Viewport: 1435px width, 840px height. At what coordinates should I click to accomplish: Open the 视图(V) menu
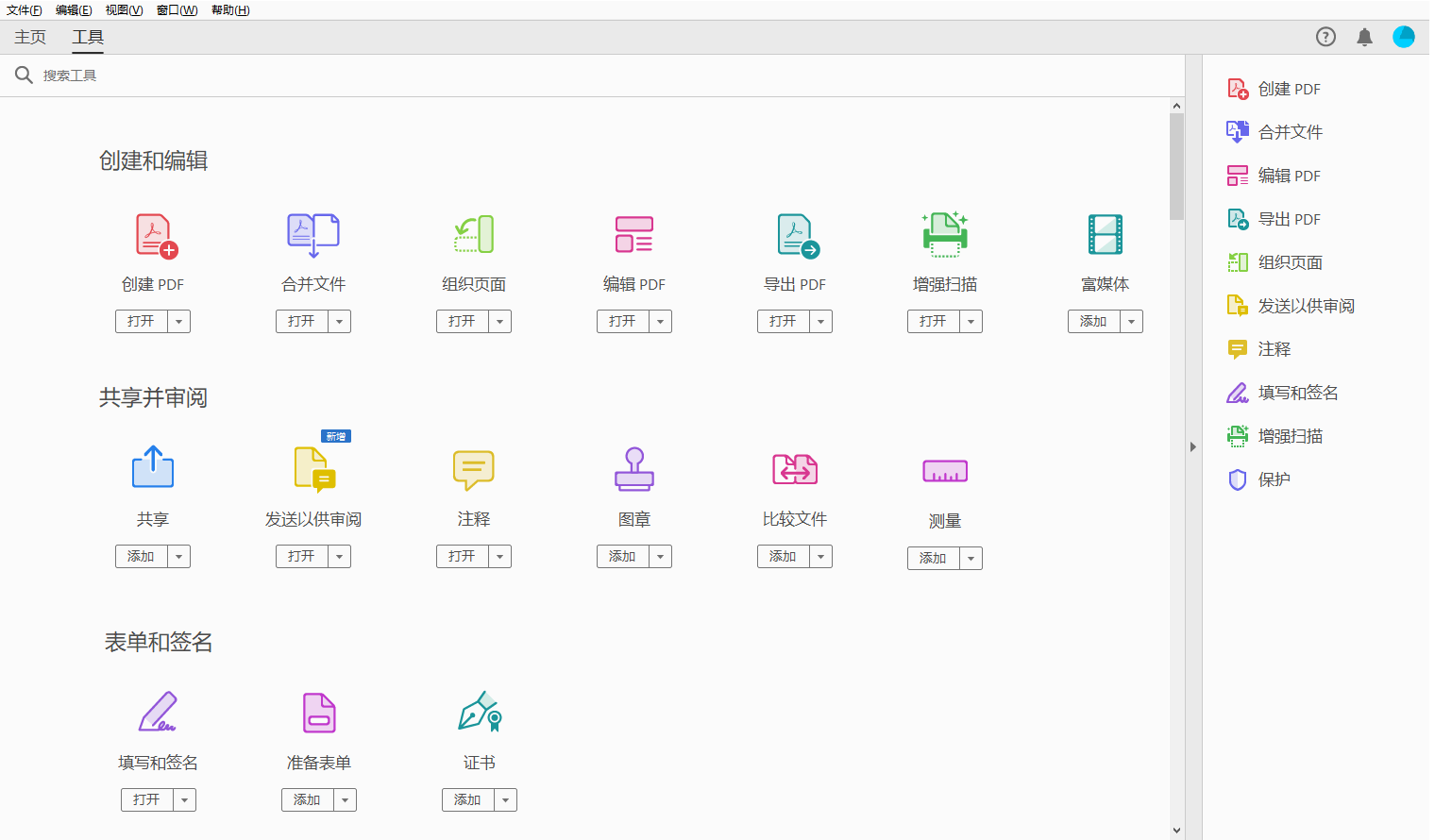pos(125,10)
